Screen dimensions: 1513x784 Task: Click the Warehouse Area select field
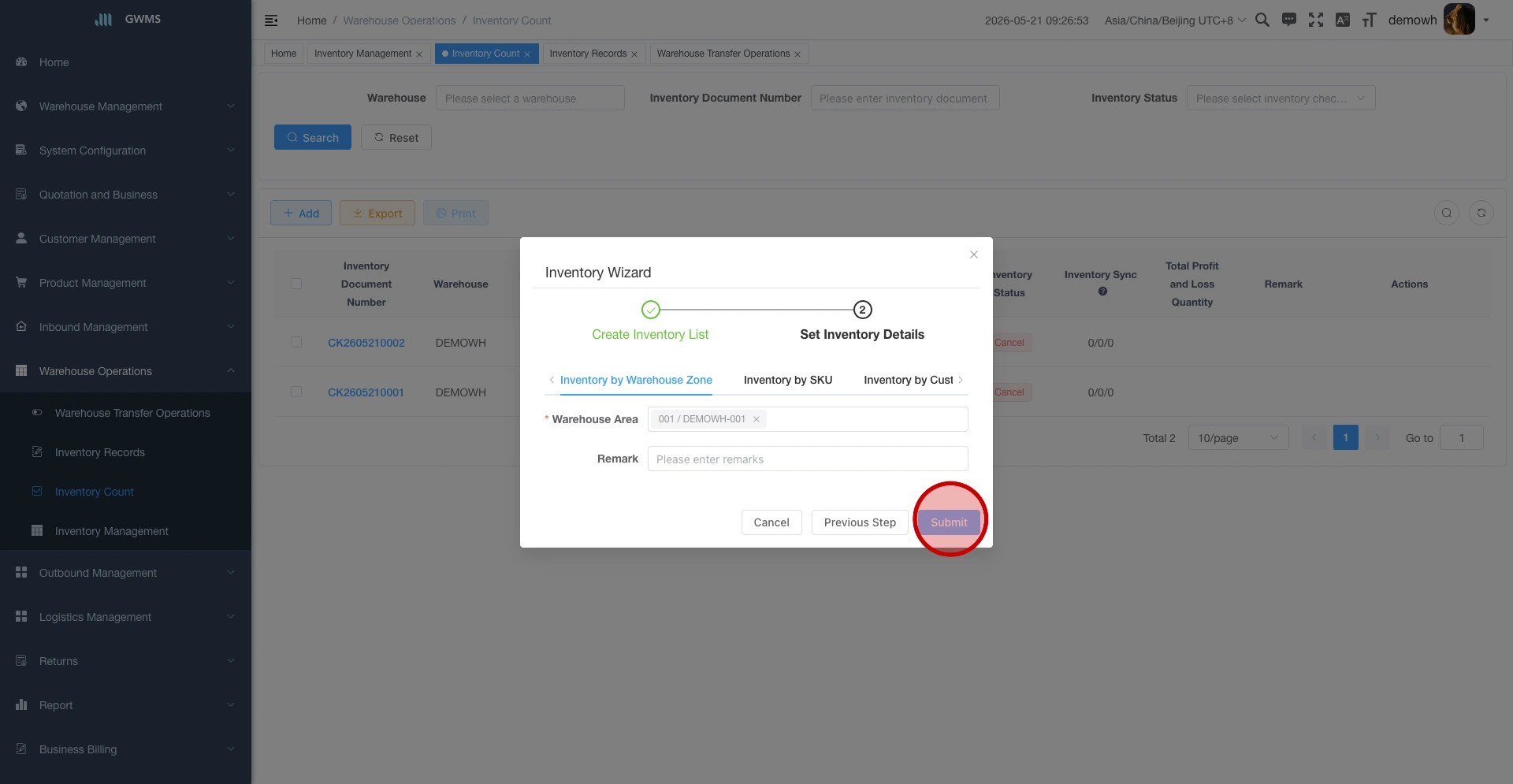[x=808, y=419]
